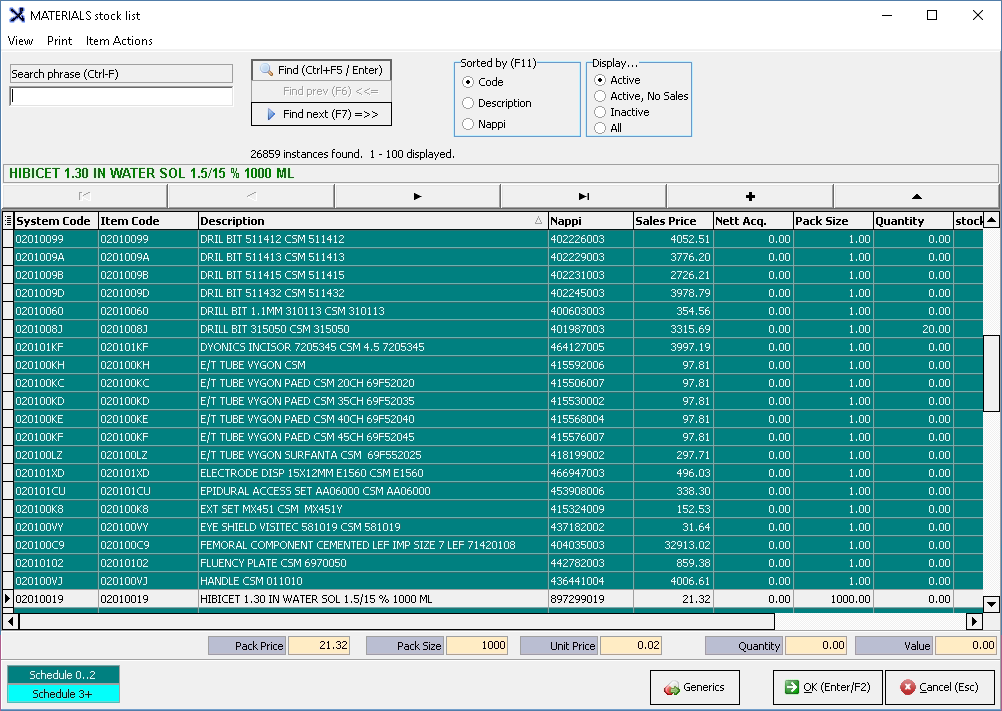1002x711 pixels.
Task: Click the plus insert record button
Action: [749, 196]
